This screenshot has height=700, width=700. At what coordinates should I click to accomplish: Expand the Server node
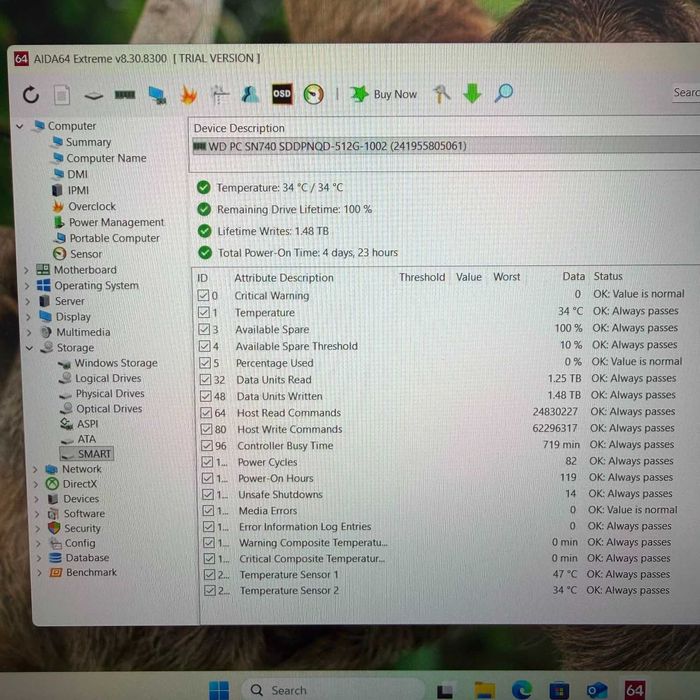coord(28,301)
